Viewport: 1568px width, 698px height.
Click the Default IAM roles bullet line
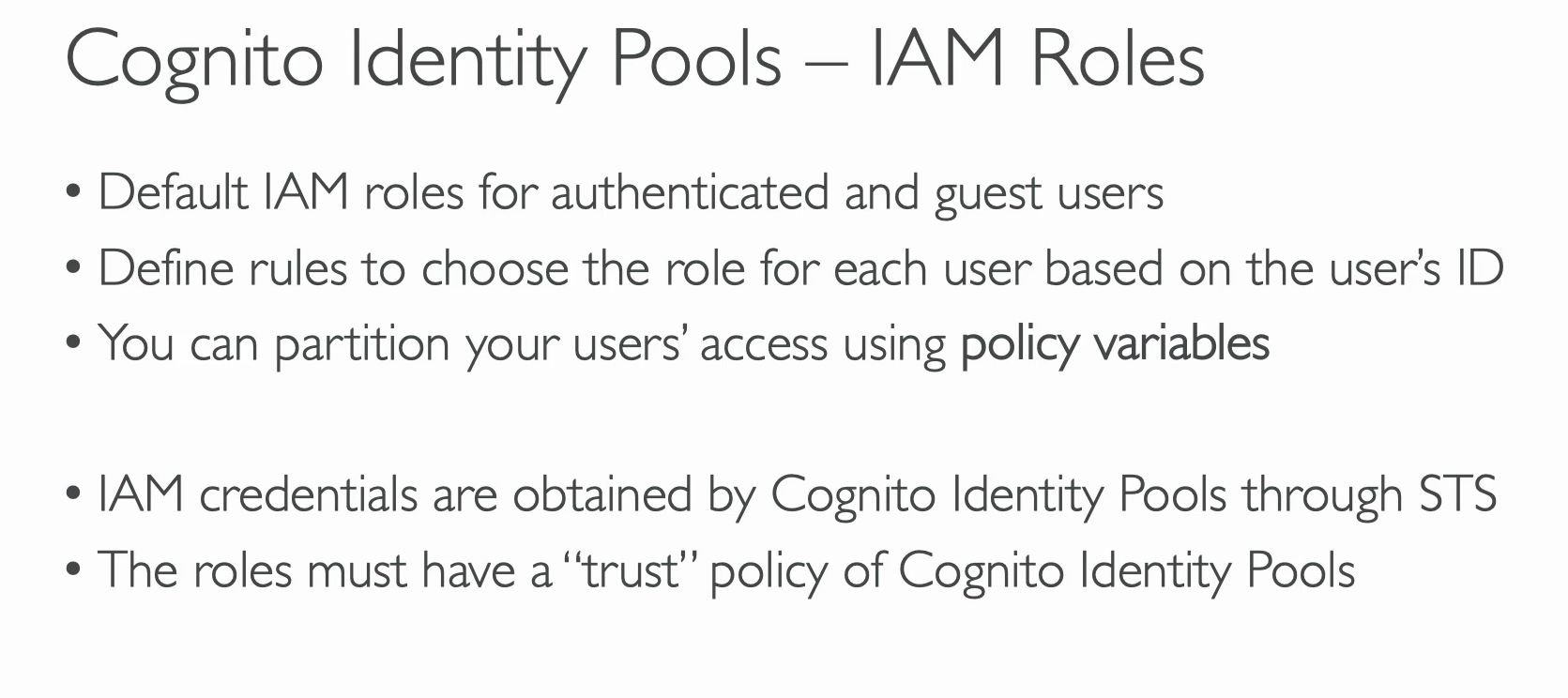click(x=631, y=194)
